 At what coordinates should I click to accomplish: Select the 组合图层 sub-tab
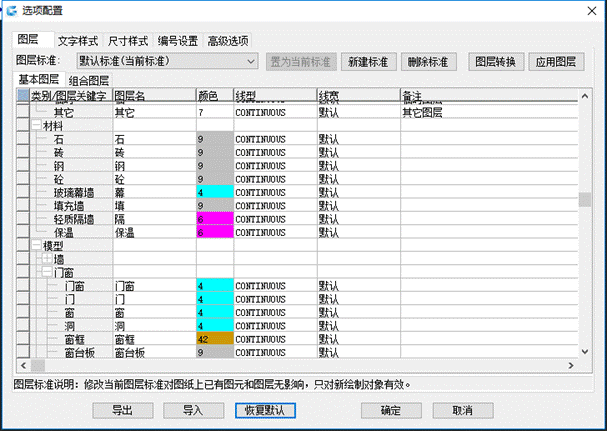click(89, 80)
